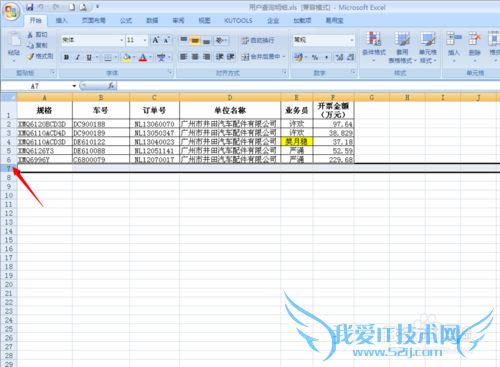Toggle wrap text (自动换行)

click(258, 40)
